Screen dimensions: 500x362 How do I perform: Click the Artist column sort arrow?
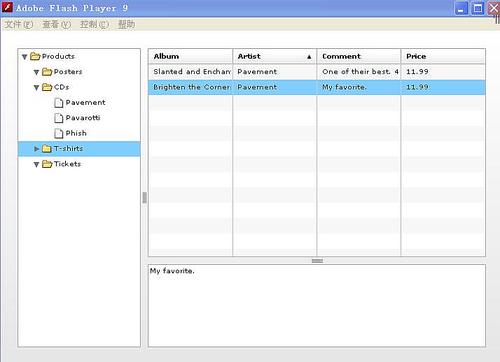click(309, 57)
